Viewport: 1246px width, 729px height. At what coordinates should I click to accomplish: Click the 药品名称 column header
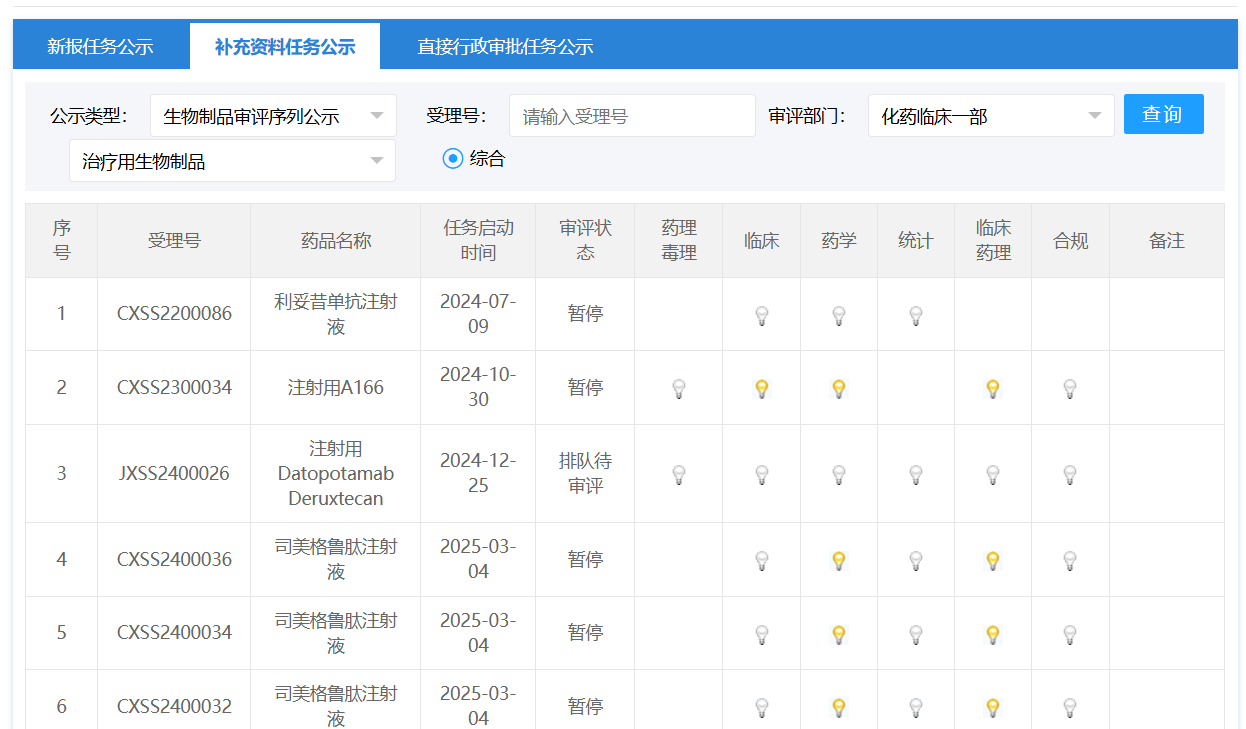(x=336, y=241)
